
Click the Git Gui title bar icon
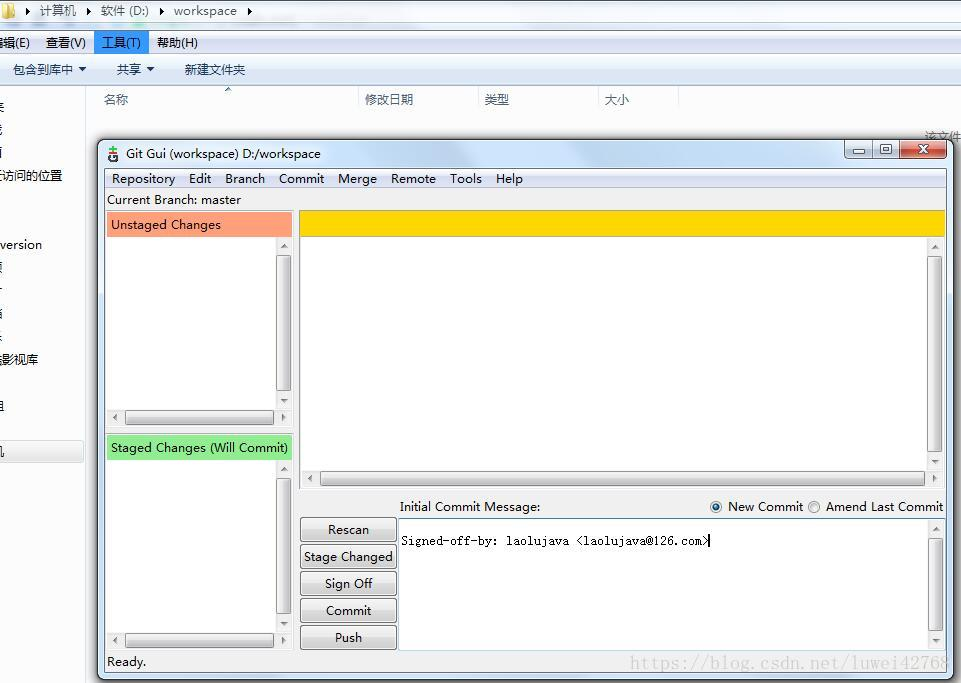tap(113, 154)
